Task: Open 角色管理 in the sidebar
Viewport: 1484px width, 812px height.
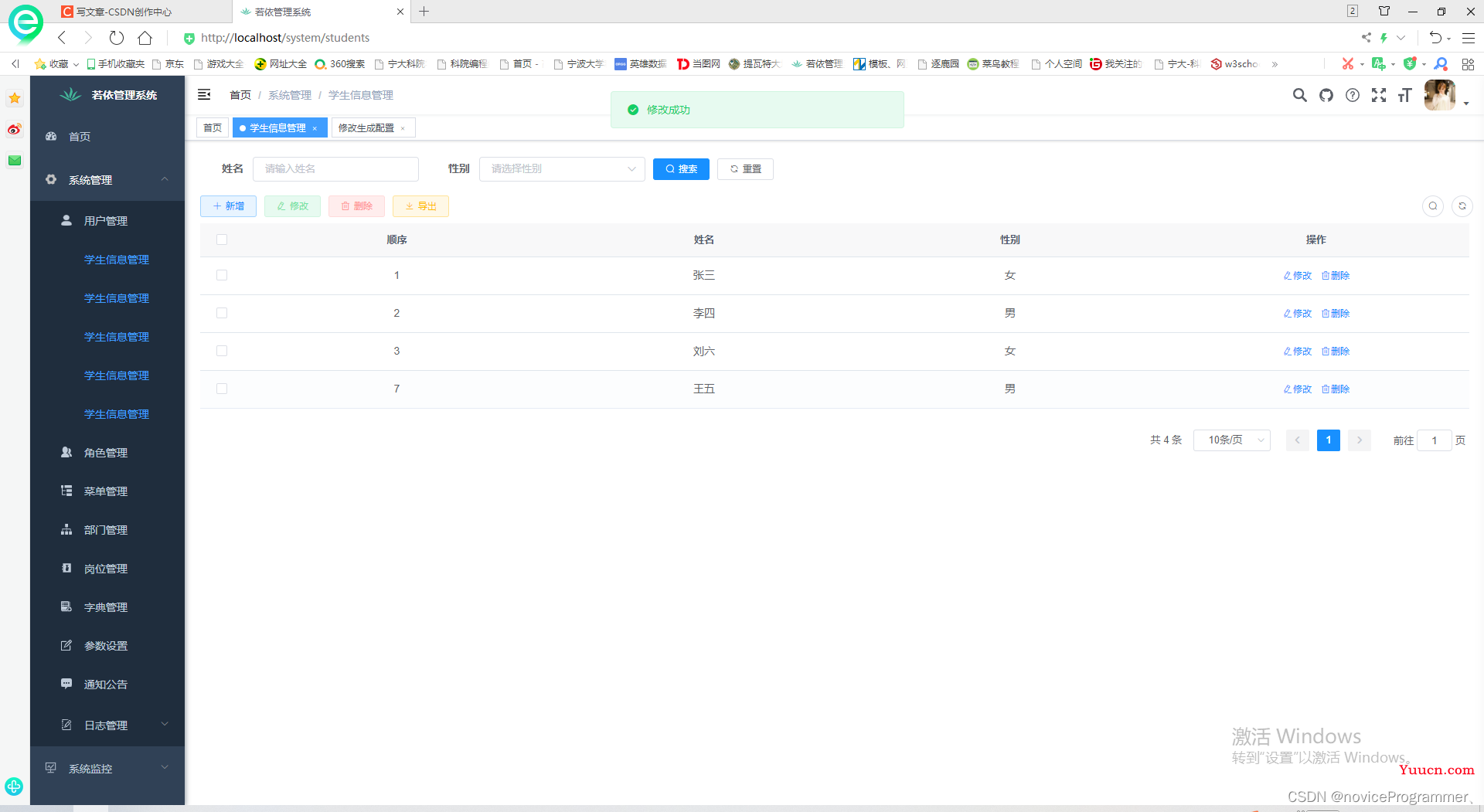Action: (x=107, y=453)
